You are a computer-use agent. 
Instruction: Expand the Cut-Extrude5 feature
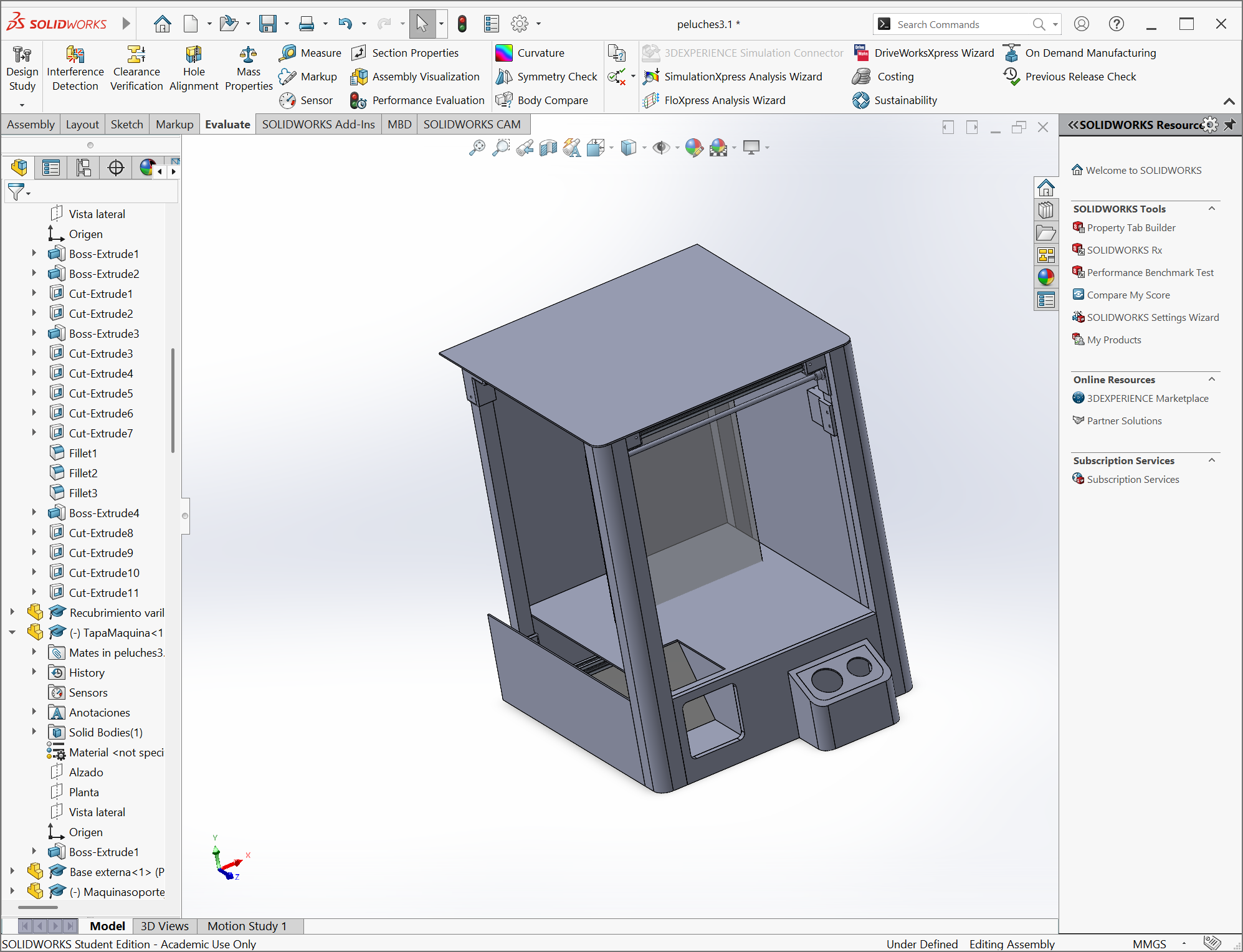click(34, 393)
